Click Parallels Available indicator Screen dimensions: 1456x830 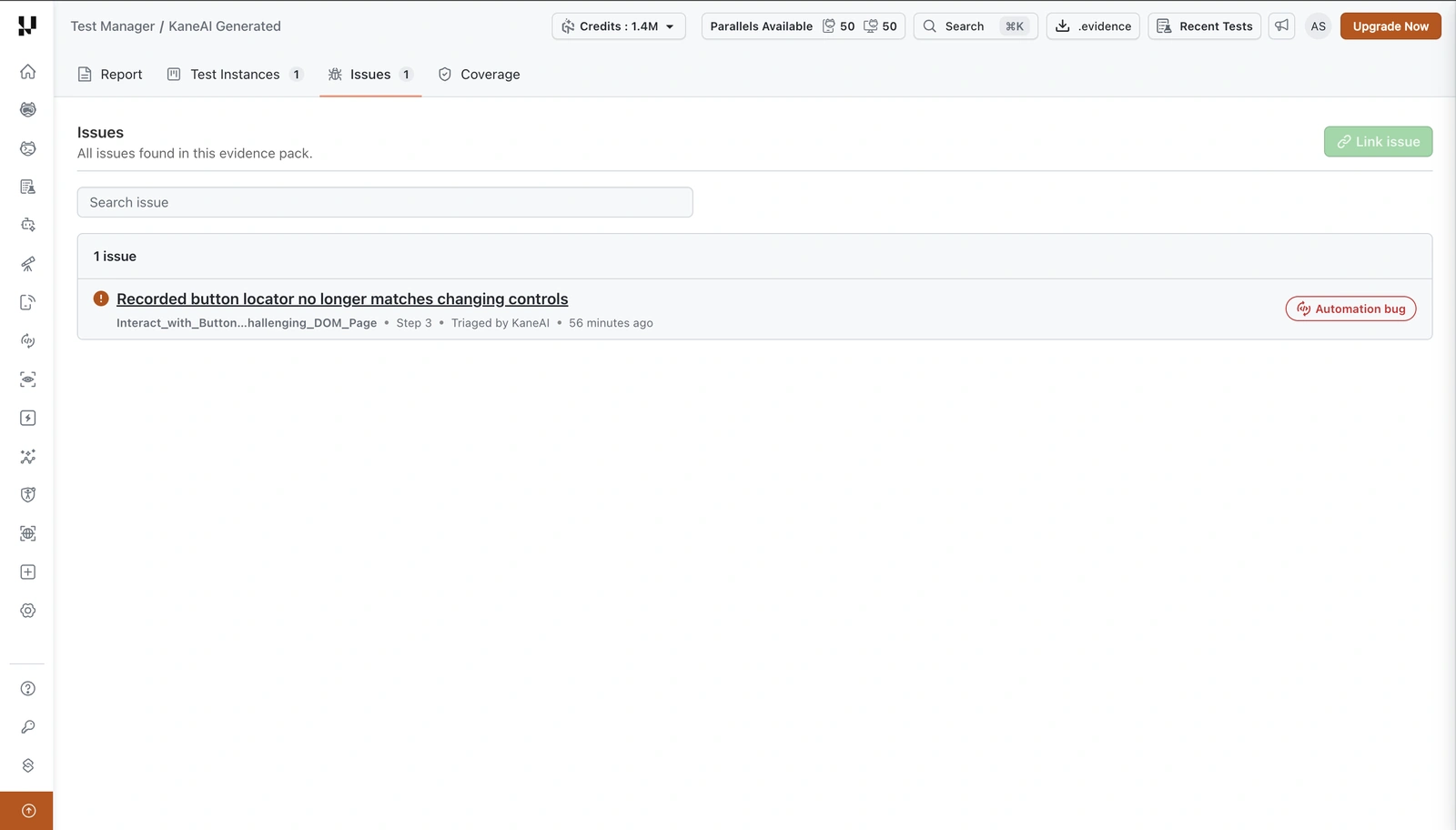(804, 26)
